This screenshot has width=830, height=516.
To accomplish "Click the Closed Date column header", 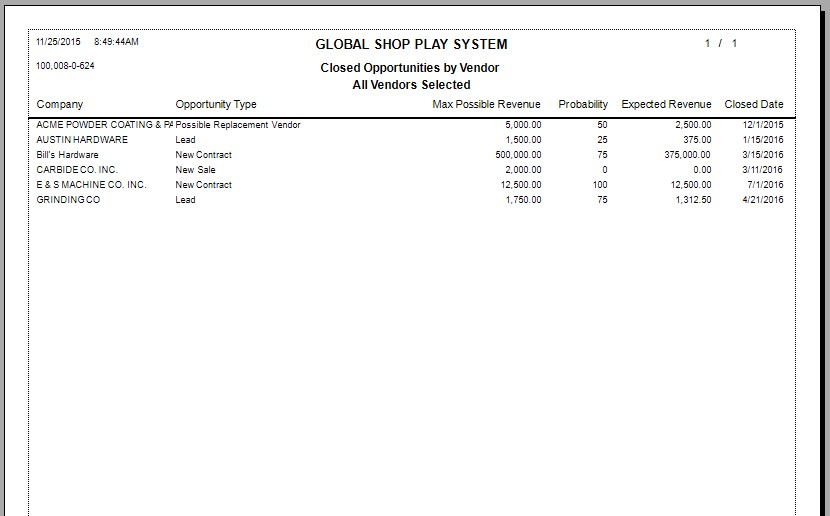I will click(754, 104).
